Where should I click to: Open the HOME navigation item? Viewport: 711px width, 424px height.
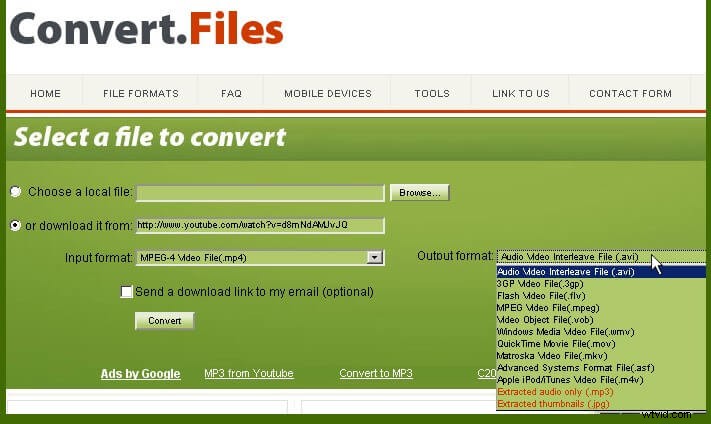45,93
